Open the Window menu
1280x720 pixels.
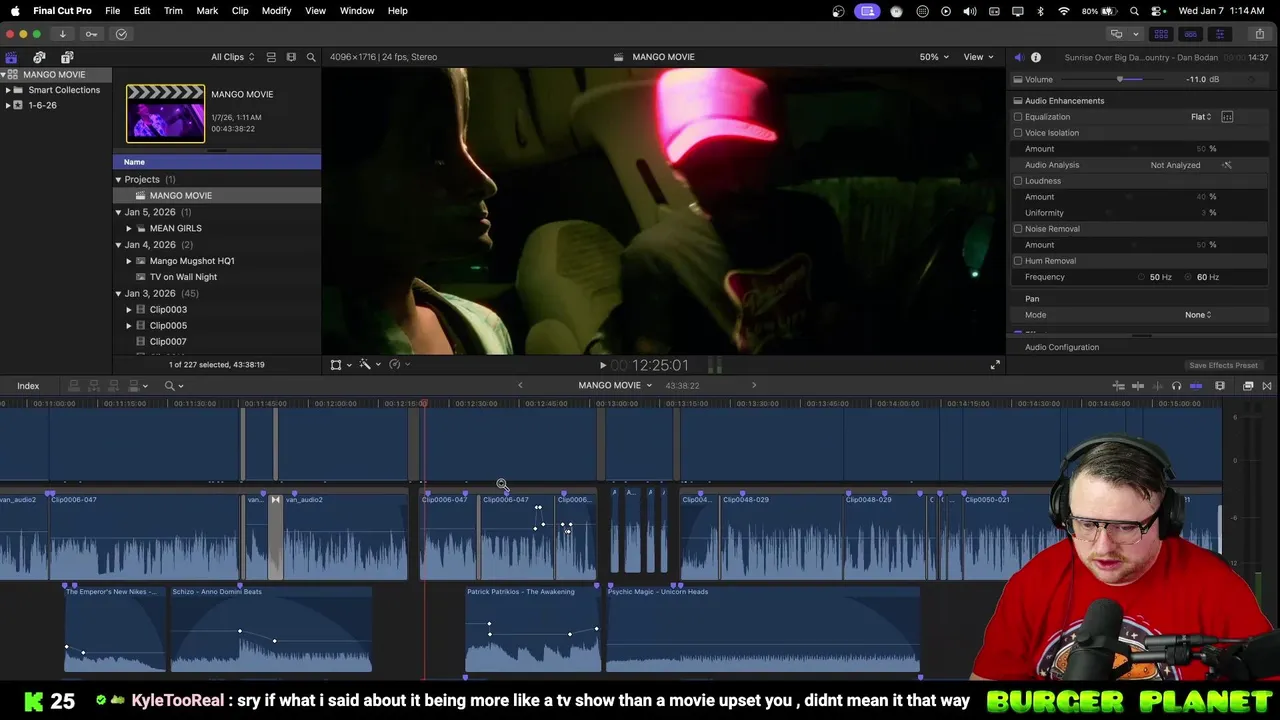[x=357, y=11]
